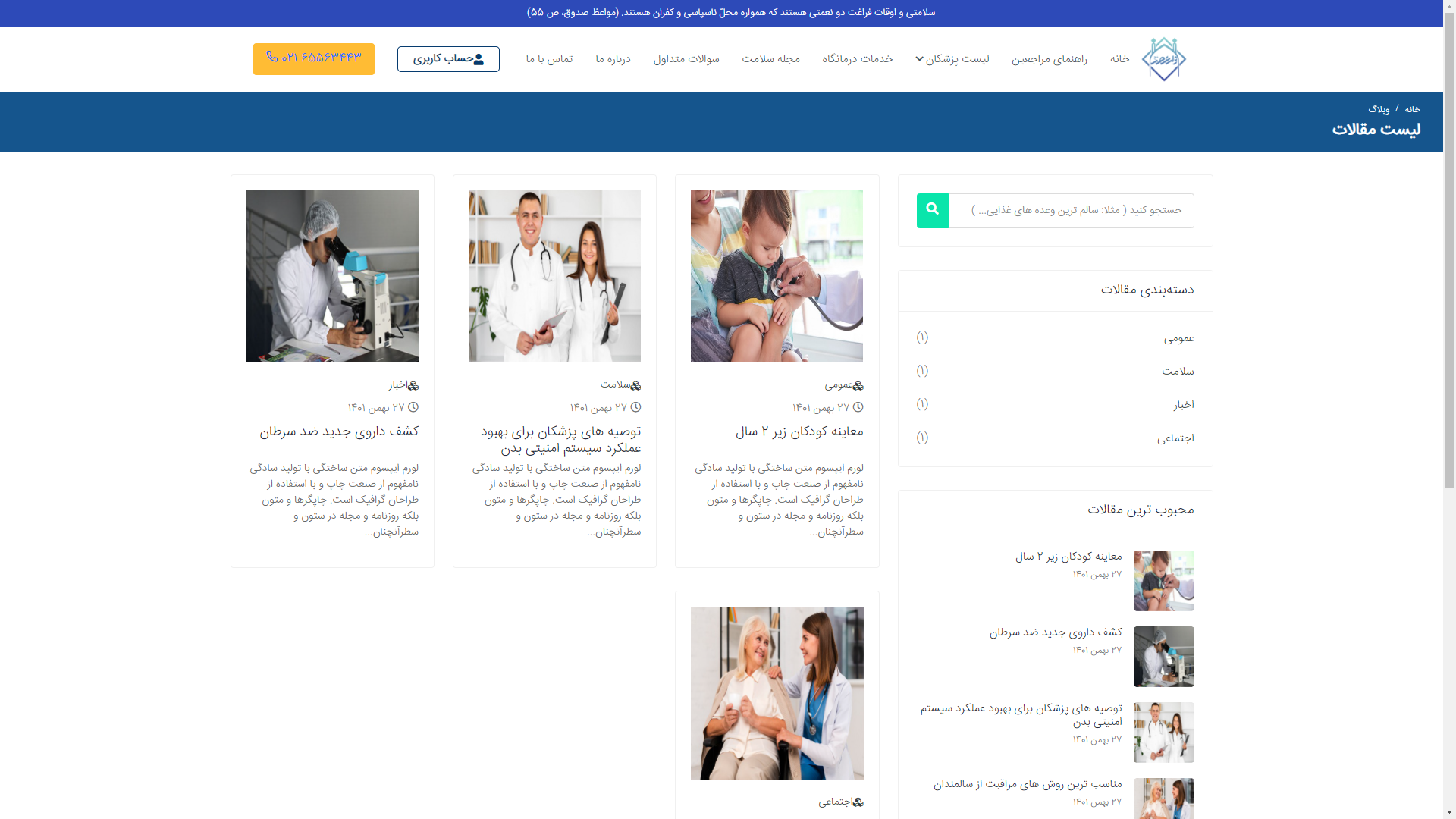Click the green search magnifier button
Screen dimensions: 1456x819
(x=932, y=211)
